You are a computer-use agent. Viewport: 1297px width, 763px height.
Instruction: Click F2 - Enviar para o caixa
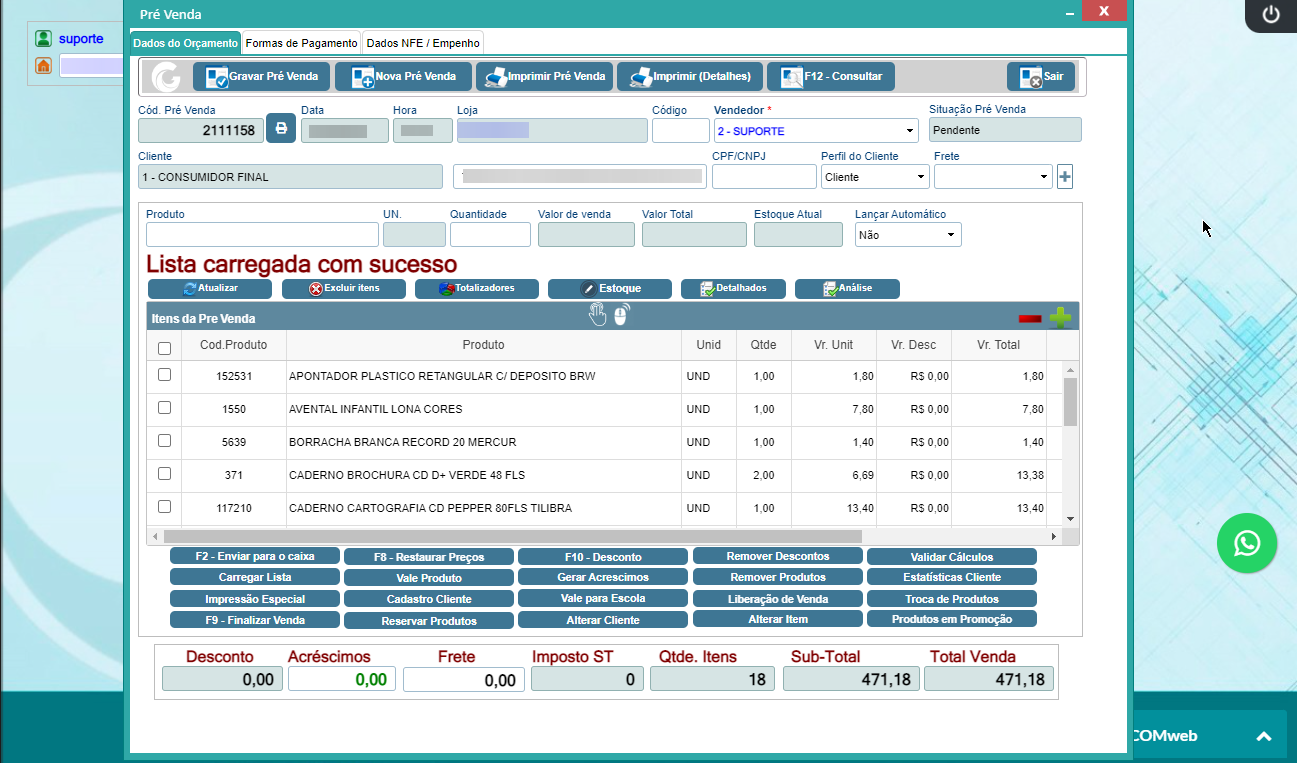254,556
